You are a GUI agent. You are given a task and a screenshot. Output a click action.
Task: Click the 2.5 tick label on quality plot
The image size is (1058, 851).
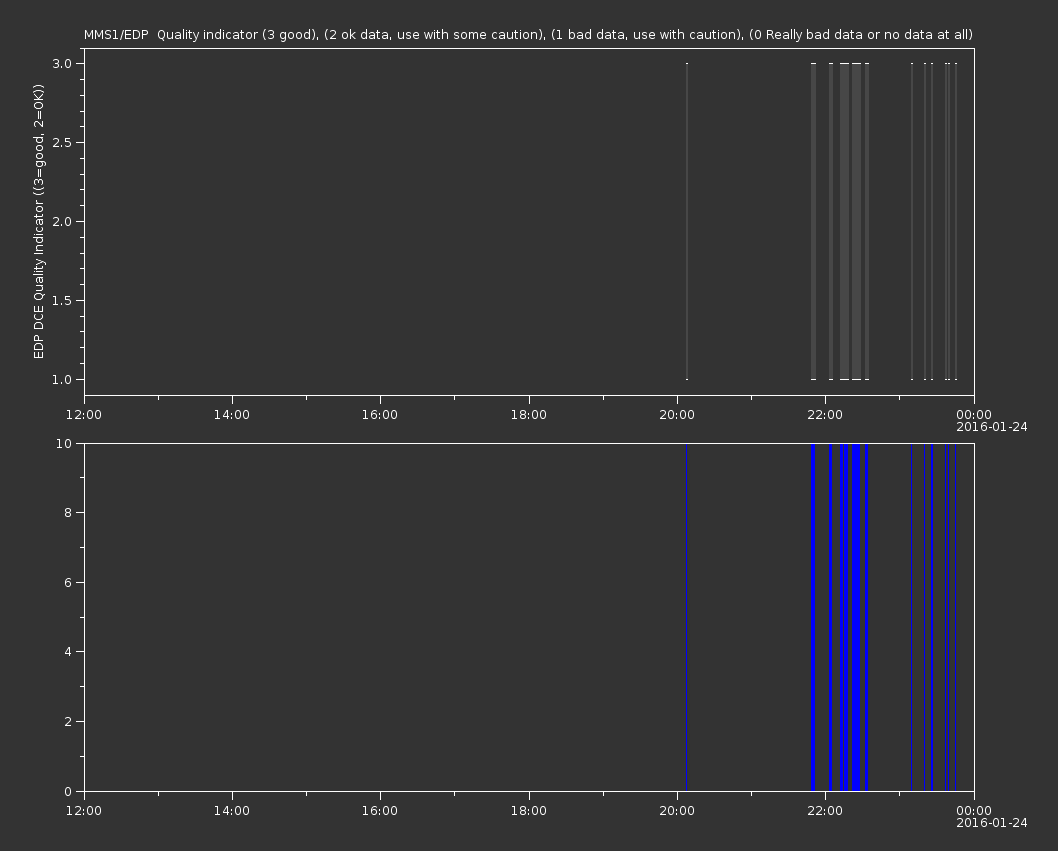click(x=63, y=142)
